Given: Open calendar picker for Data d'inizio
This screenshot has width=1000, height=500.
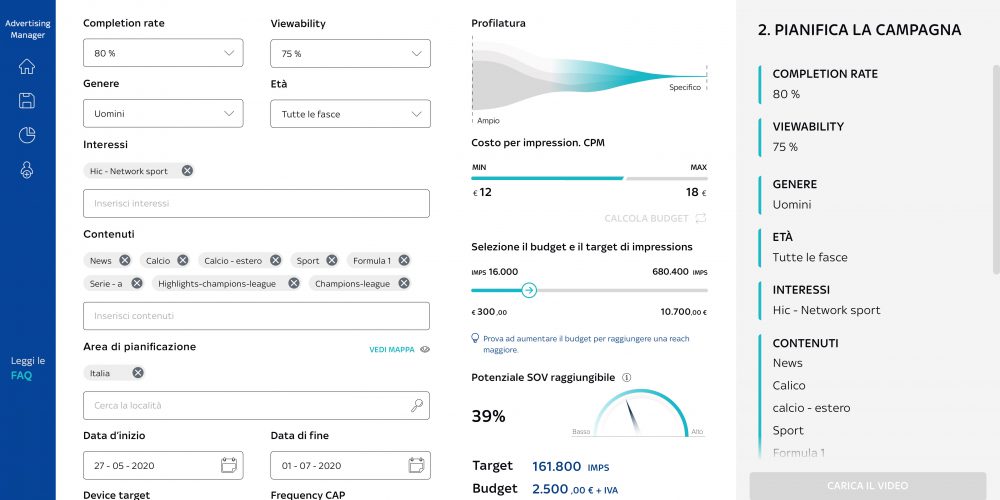Looking at the screenshot, I should point(228,465).
